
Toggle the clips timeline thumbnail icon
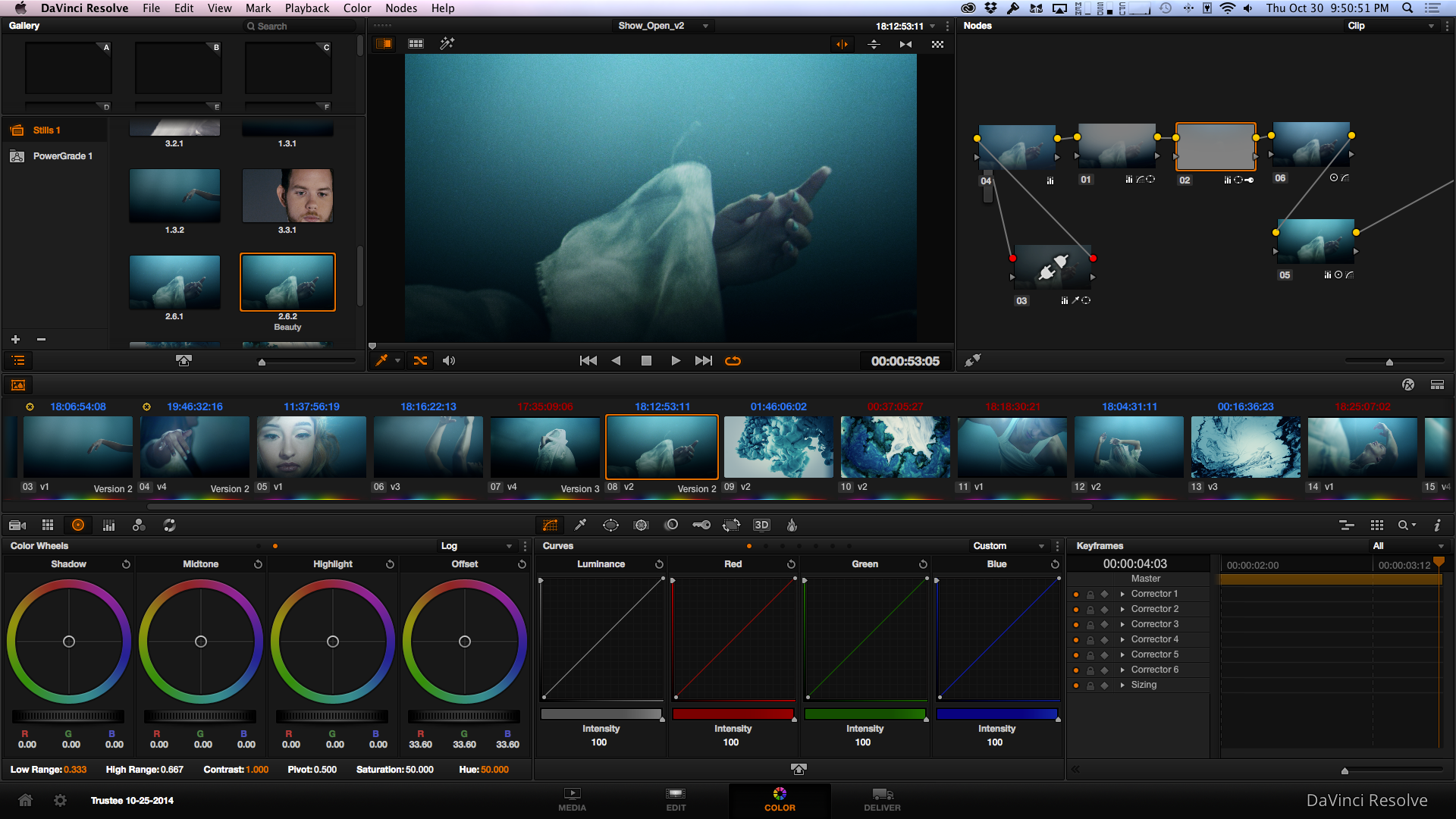18,385
